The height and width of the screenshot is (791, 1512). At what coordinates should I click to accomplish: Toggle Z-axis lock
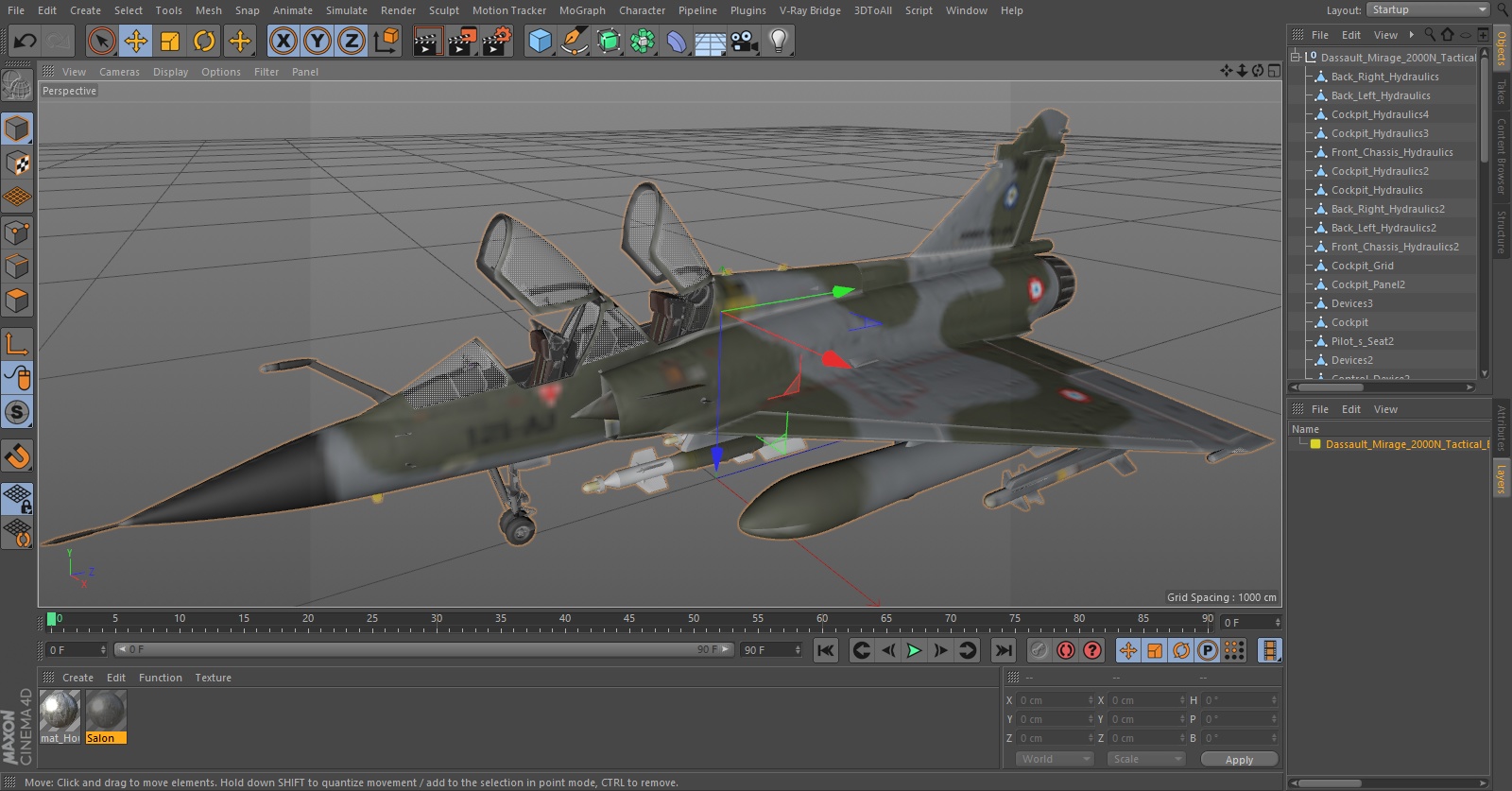pyautogui.click(x=352, y=41)
